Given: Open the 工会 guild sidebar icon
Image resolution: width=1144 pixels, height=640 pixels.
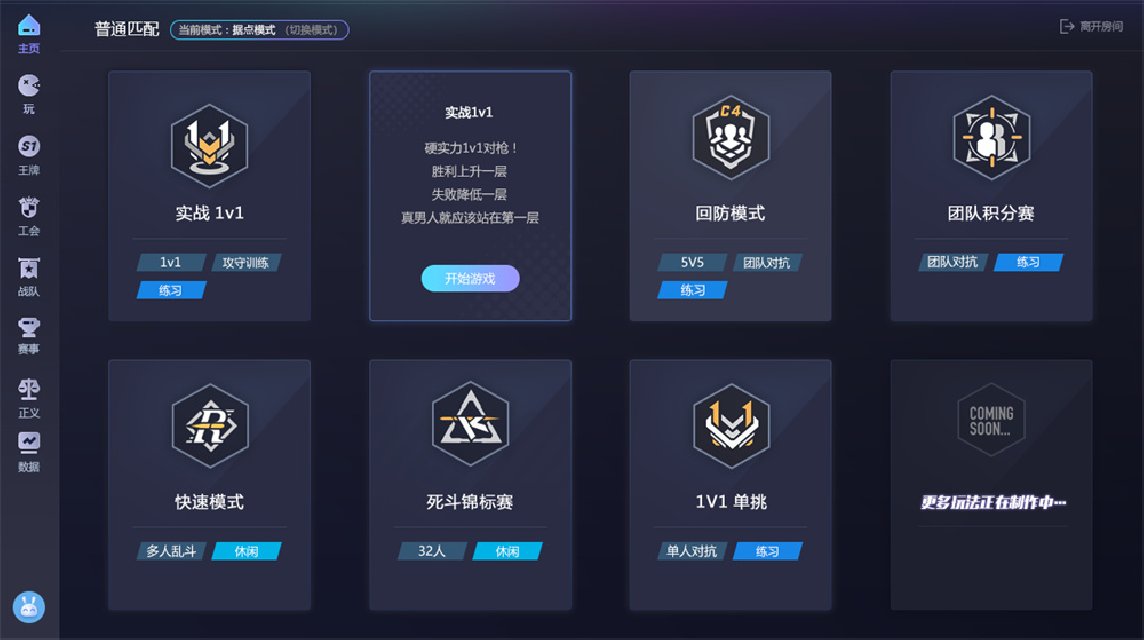Looking at the screenshot, I should pyautogui.click(x=29, y=216).
